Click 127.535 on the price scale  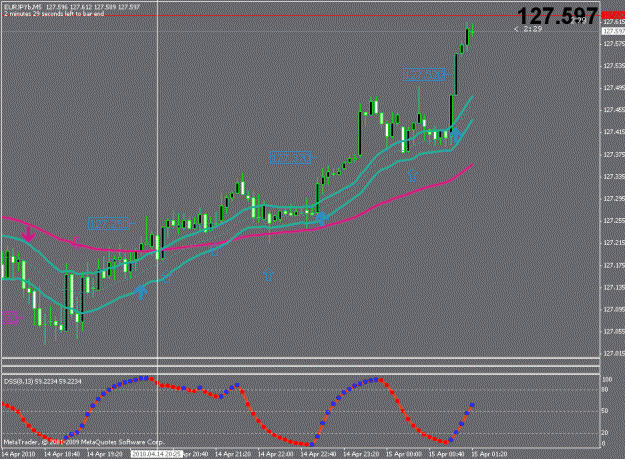[614, 66]
